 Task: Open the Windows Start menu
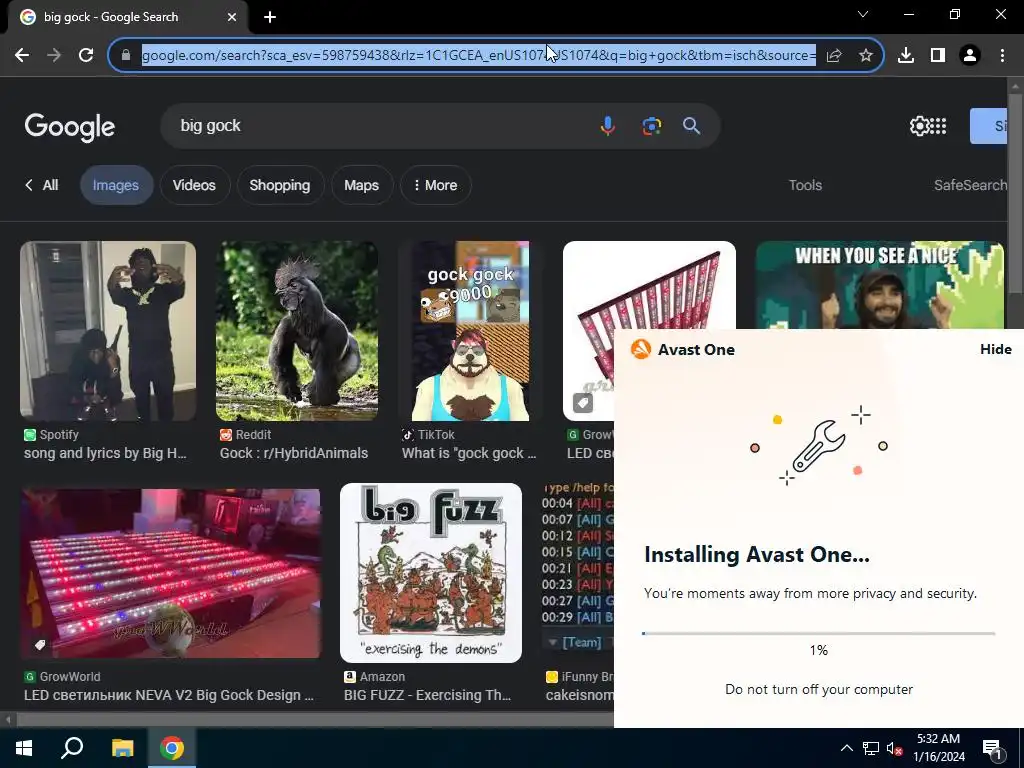(24, 748)
